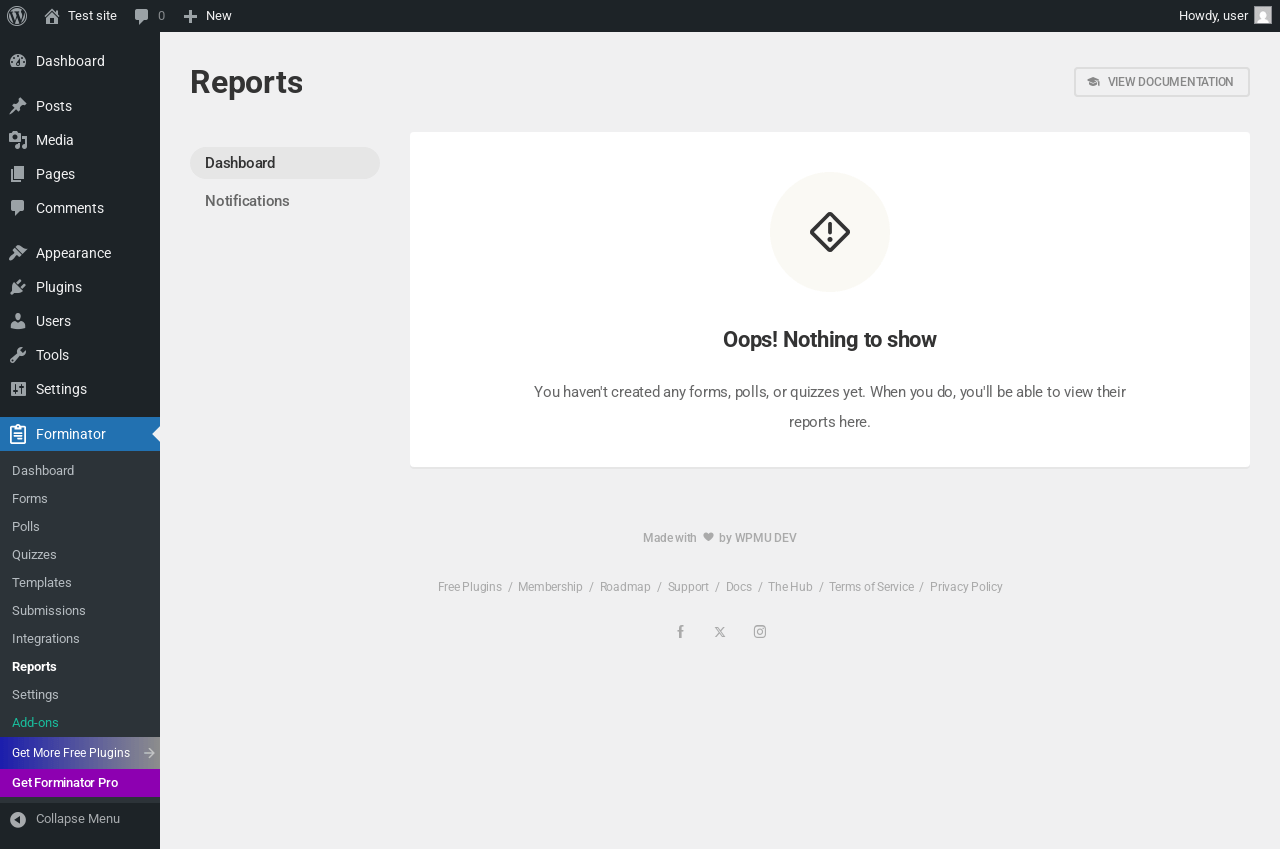Click the Settings sliders icon

[18, 389]
